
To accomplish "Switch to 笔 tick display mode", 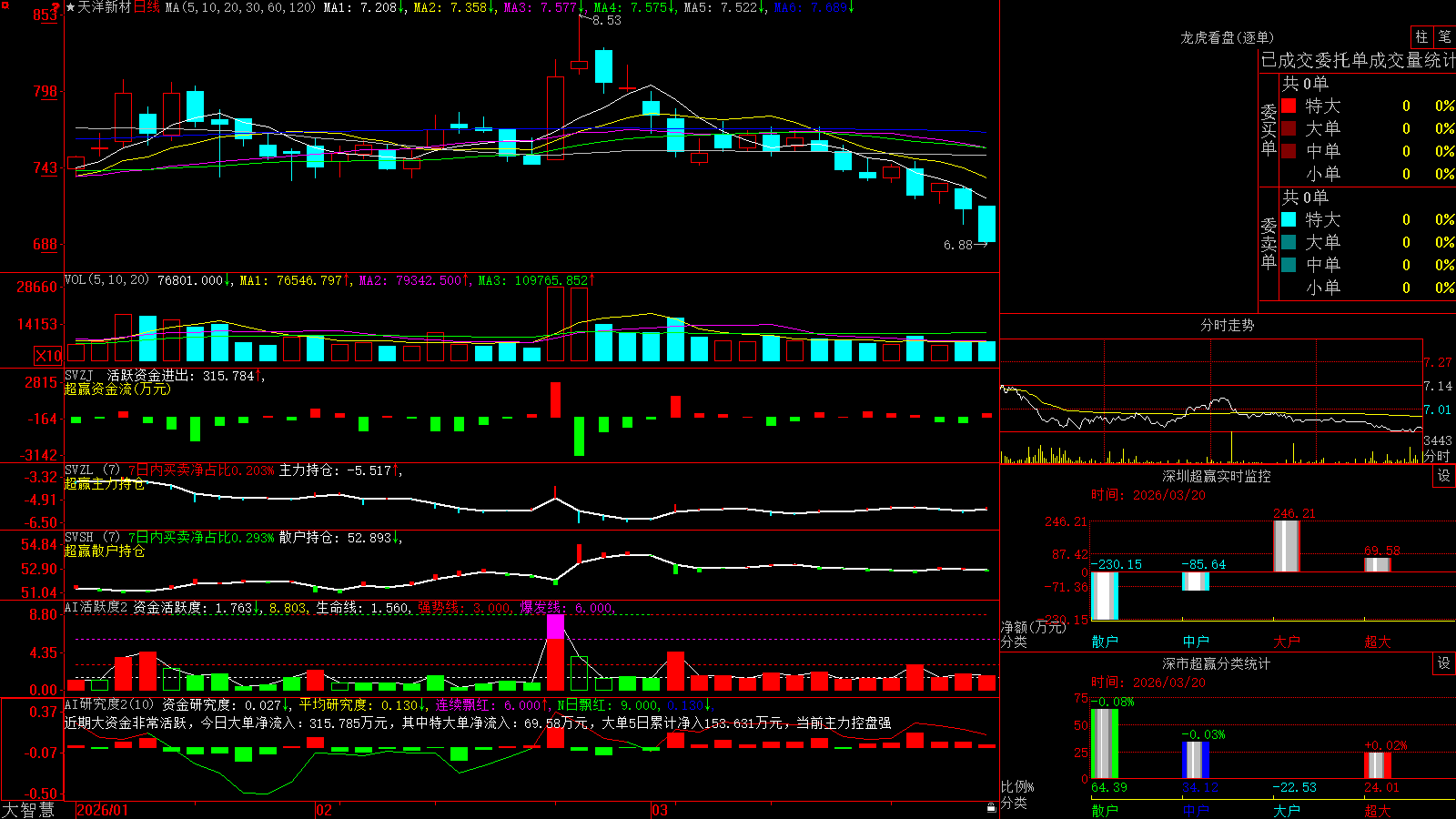I will click(x=1444, y=37).
